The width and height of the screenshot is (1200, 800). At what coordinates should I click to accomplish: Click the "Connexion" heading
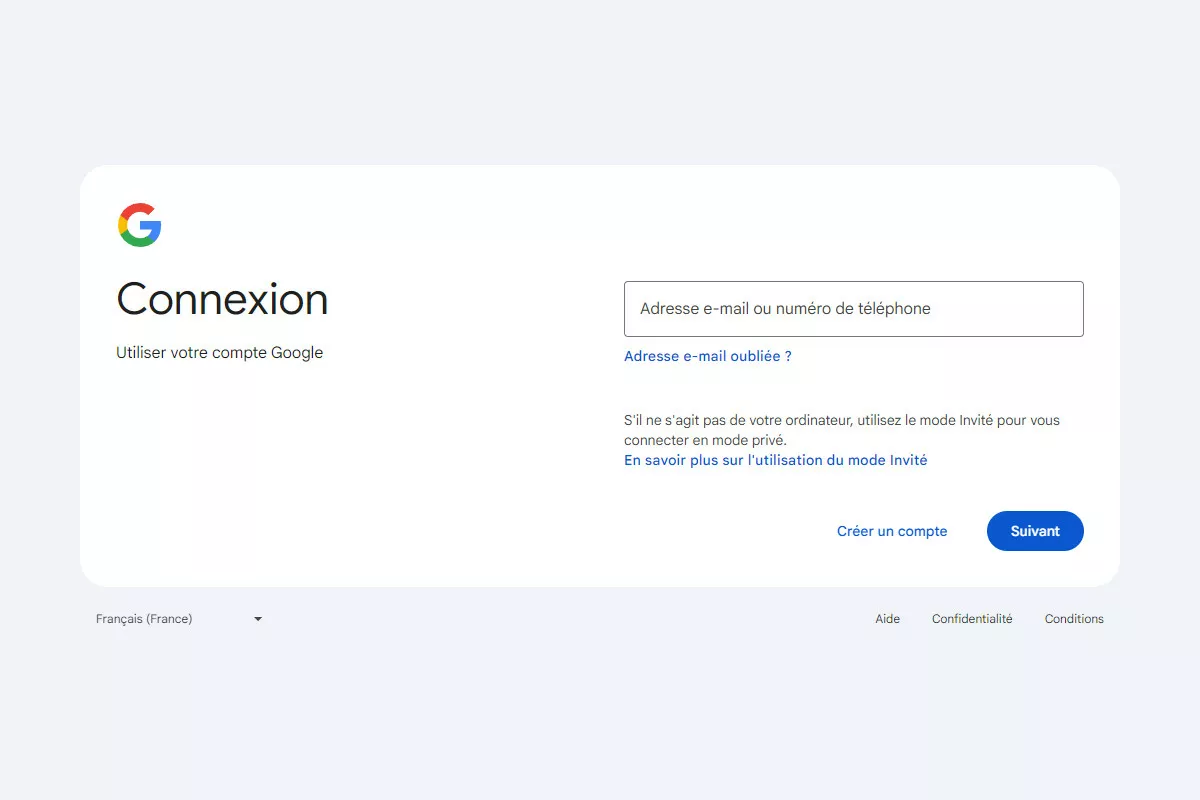pyautogui.click(x=222, y=299)
